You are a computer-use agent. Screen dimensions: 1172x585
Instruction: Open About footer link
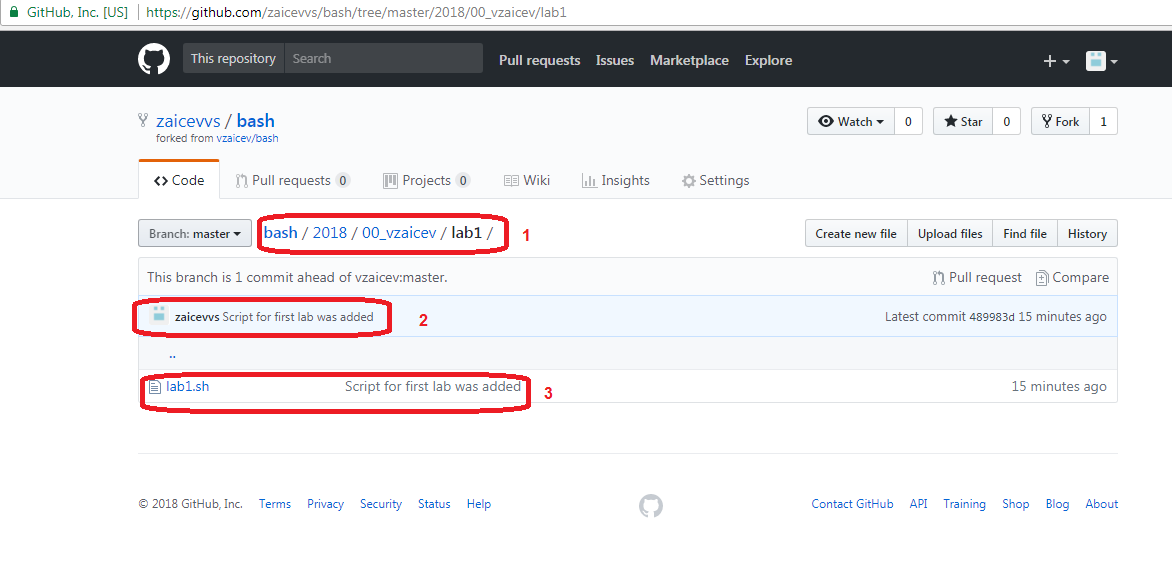[1102, 504]
